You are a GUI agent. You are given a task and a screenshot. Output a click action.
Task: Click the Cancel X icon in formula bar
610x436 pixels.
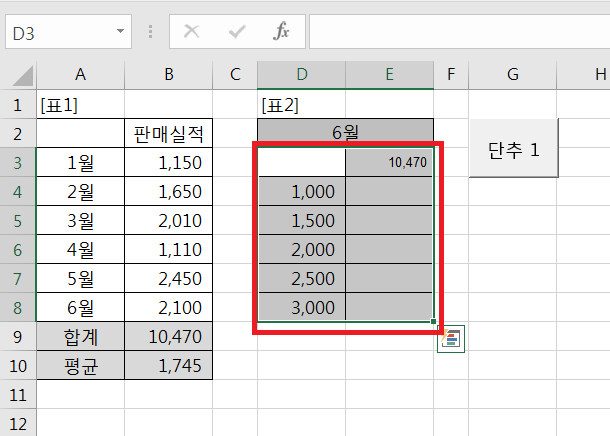tap(192, 32)
